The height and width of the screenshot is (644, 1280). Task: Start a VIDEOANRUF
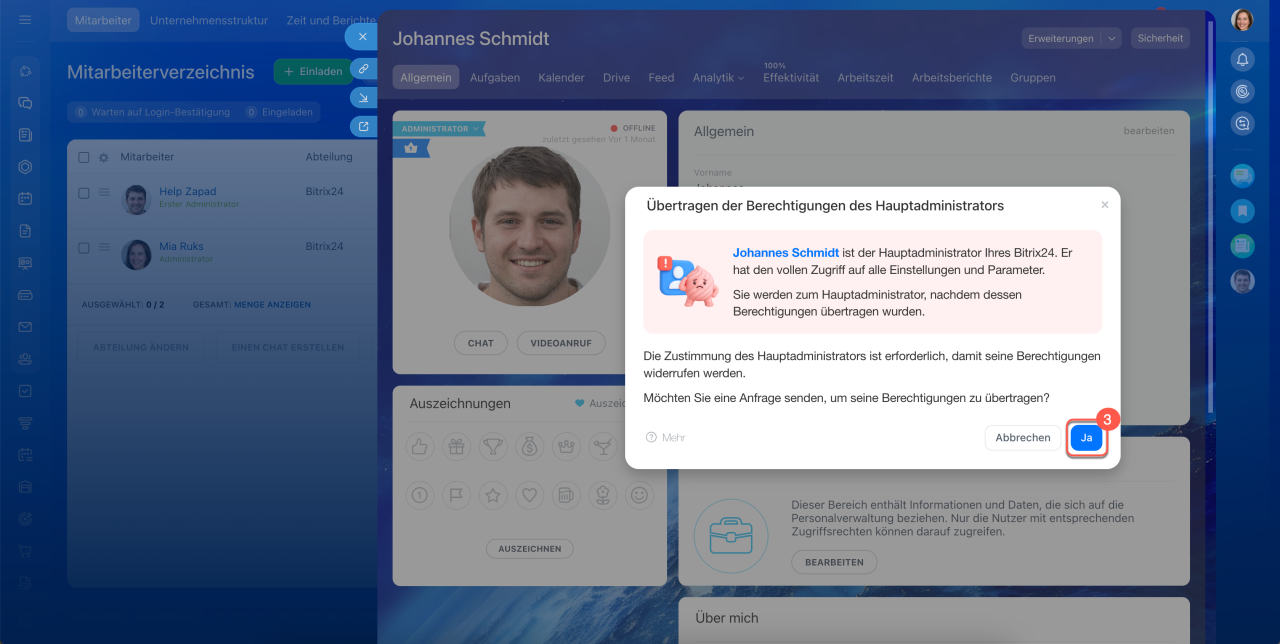tap(561, 343)
